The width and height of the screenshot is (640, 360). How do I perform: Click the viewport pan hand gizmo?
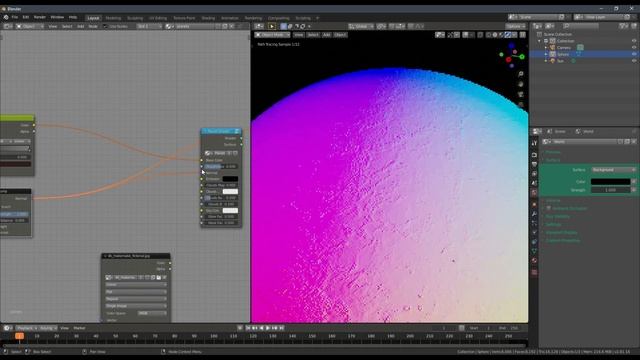tap(521, 84)
